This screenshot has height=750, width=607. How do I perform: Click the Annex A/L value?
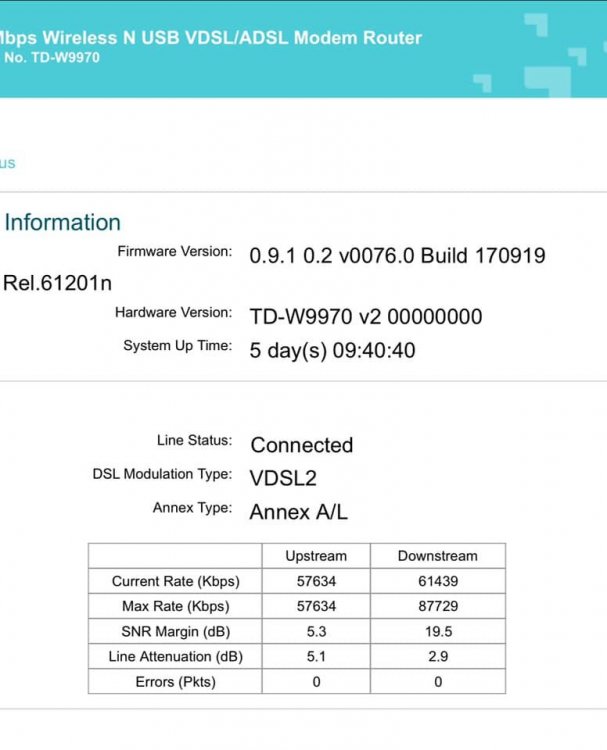click(x=298, y=511)
